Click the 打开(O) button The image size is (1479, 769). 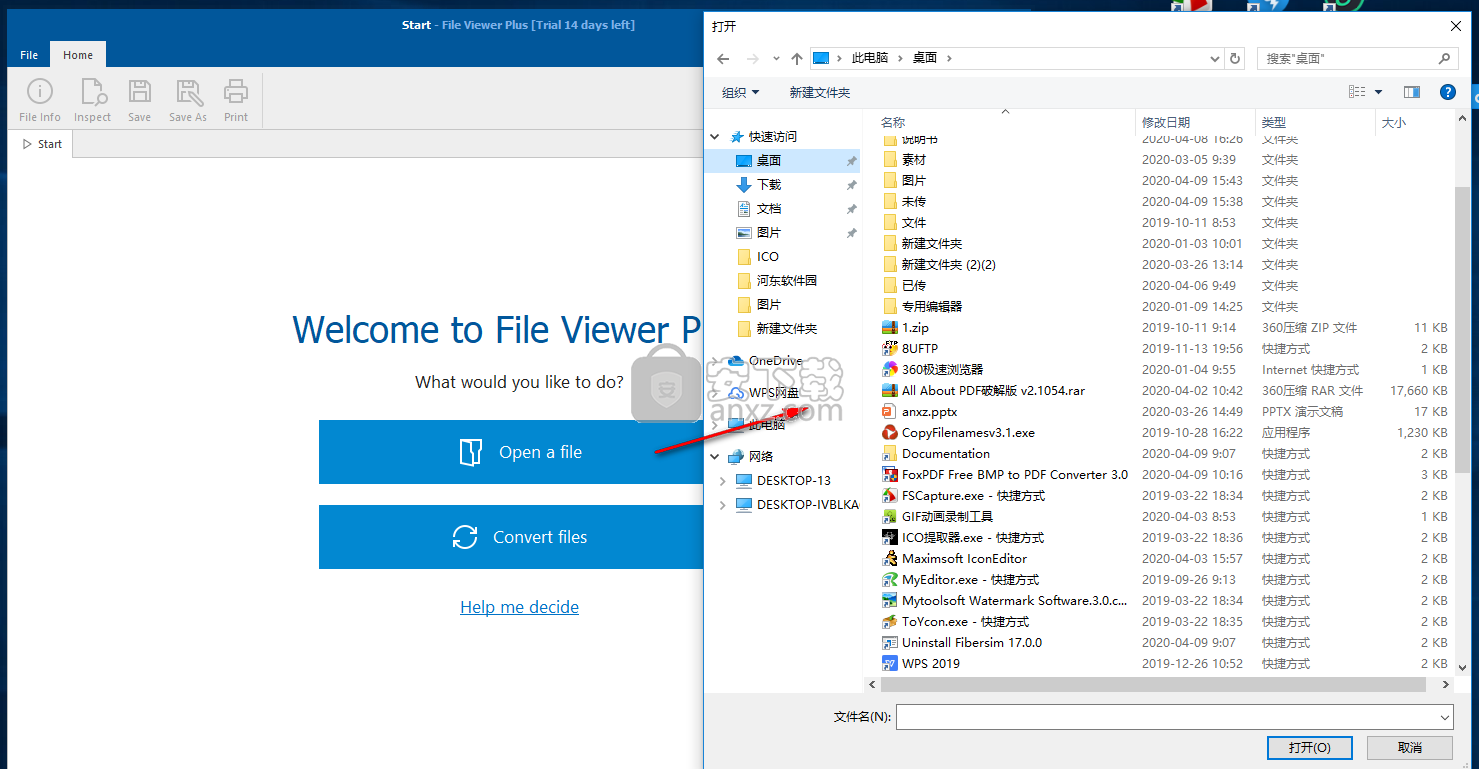click(x=1309, y=748)
